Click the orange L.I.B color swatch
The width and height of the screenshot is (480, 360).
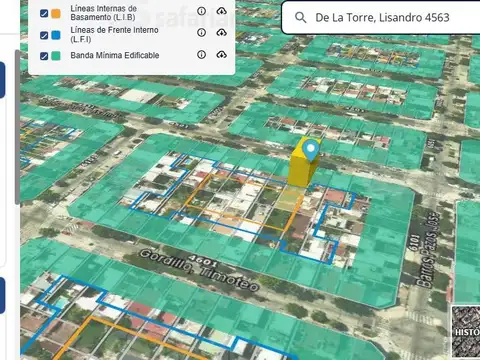(x=56, y=13)
